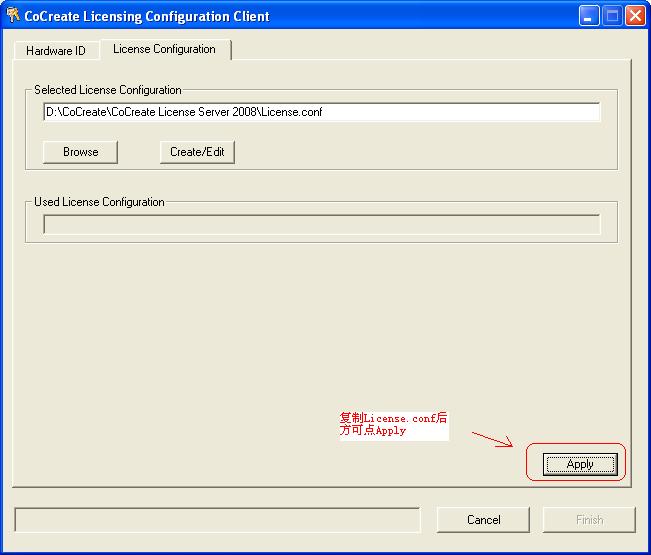Minimize the CoCreate Licensing window
Screen dimensions: 651x555
pos(589,16)
